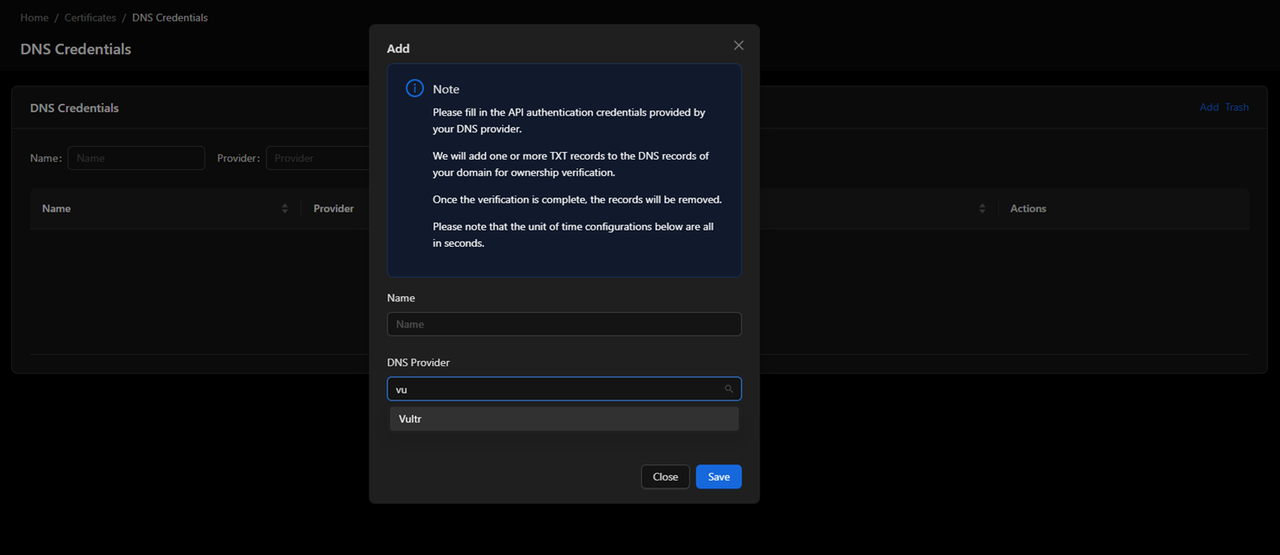
Task: Go to Home breadcrumb
Action: click(34, 18)
